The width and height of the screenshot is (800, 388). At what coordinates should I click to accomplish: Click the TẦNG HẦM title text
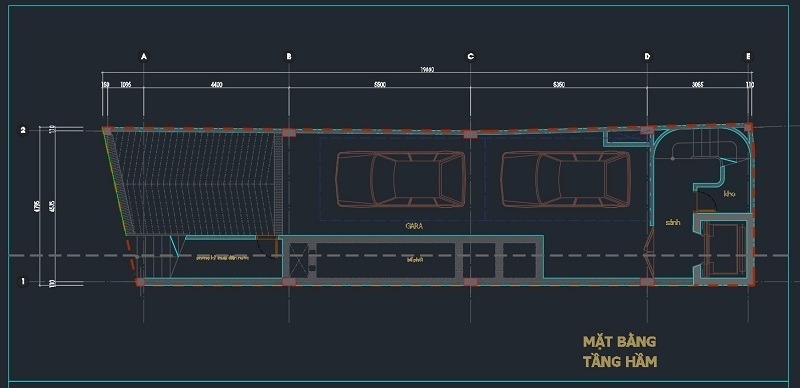coord(620,361)
